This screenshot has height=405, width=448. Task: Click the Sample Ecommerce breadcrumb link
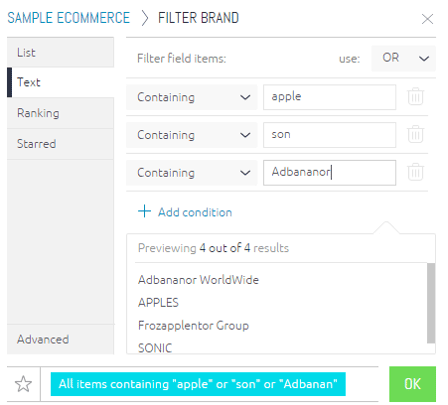[x=69, y=18]
